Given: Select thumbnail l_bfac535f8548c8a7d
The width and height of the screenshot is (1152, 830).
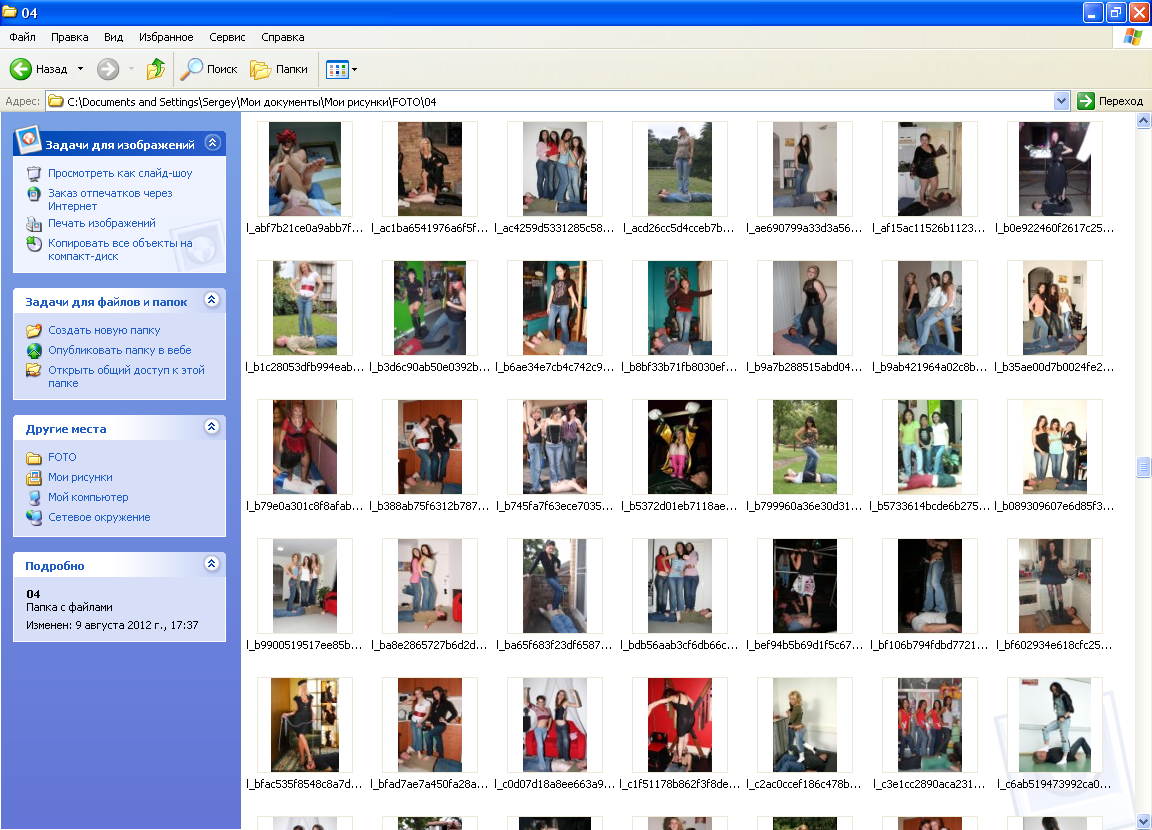Looking at the screenshot, I should 305,724.
